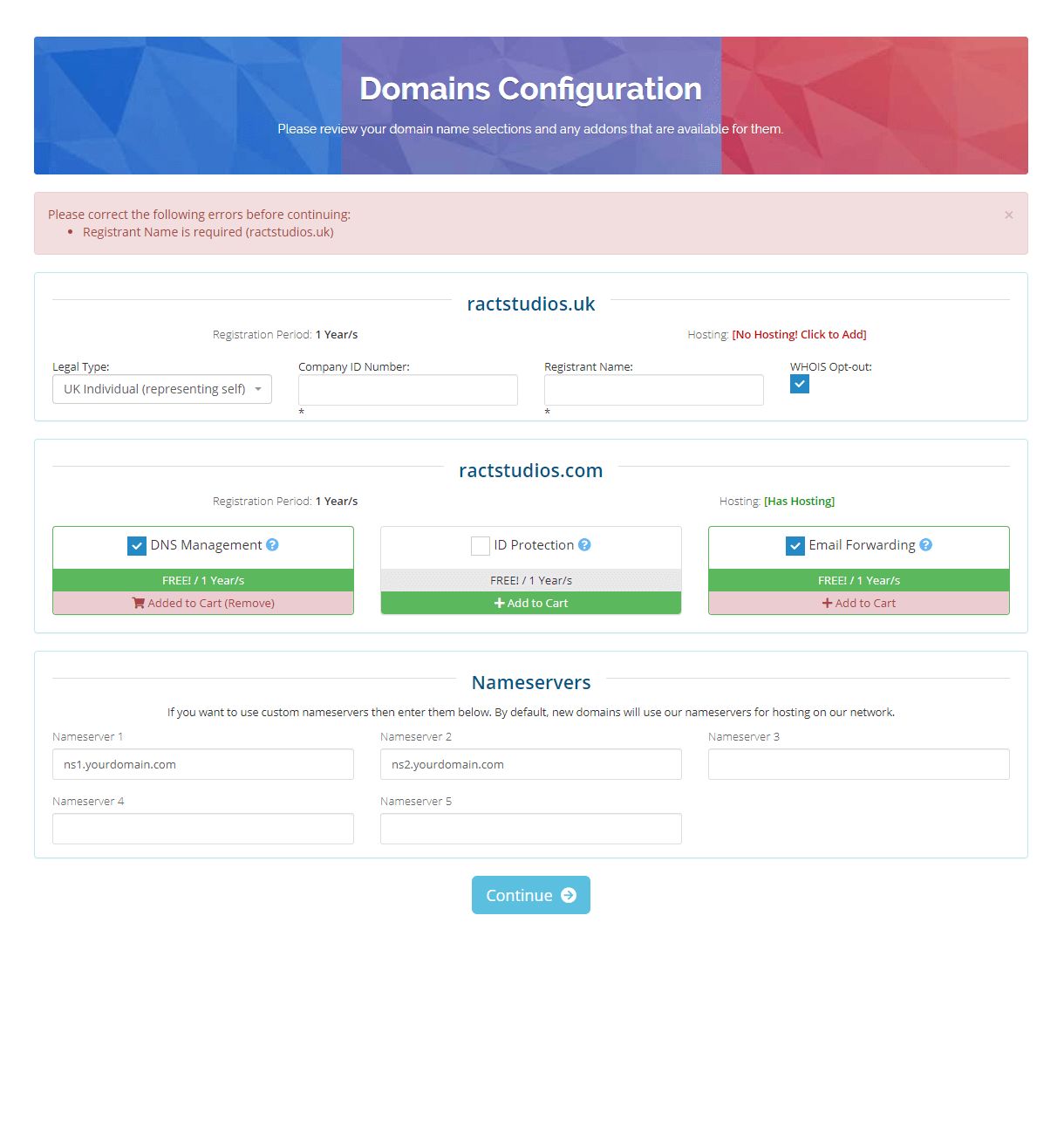The image size is (1064, 1134).
Task: Open the Legal Type dropdown
Action: pyautogui.click(x=162, y=389)
